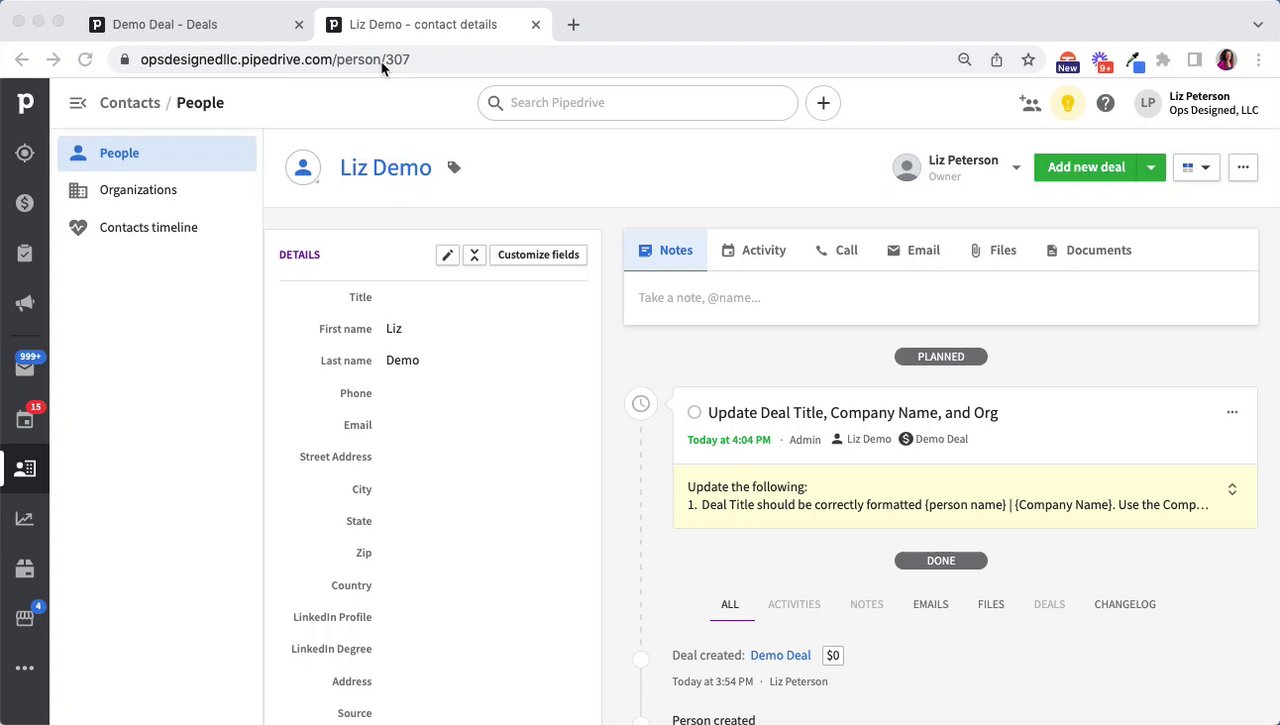
Task: Open Contacts icon in sidebar
Action: (x=25, y=468)
